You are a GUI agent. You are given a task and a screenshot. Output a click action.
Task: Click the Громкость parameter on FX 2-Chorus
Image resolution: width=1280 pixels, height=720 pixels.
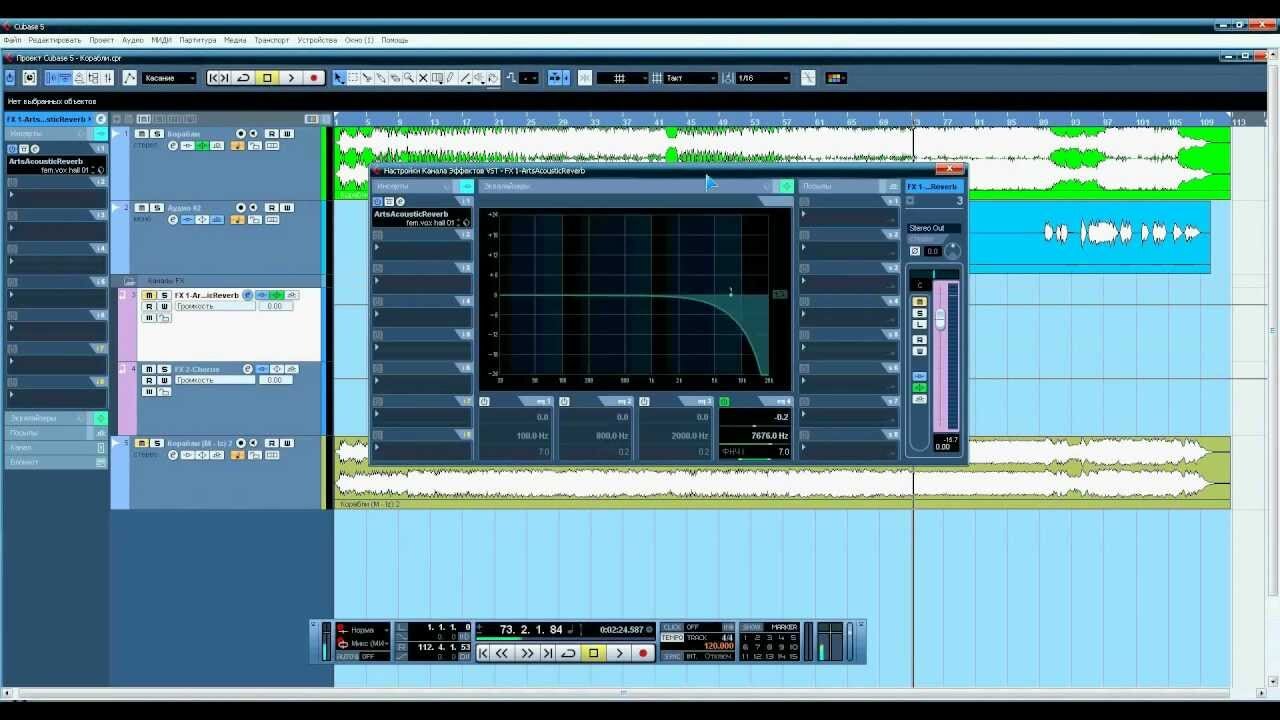tap(215, 380)
